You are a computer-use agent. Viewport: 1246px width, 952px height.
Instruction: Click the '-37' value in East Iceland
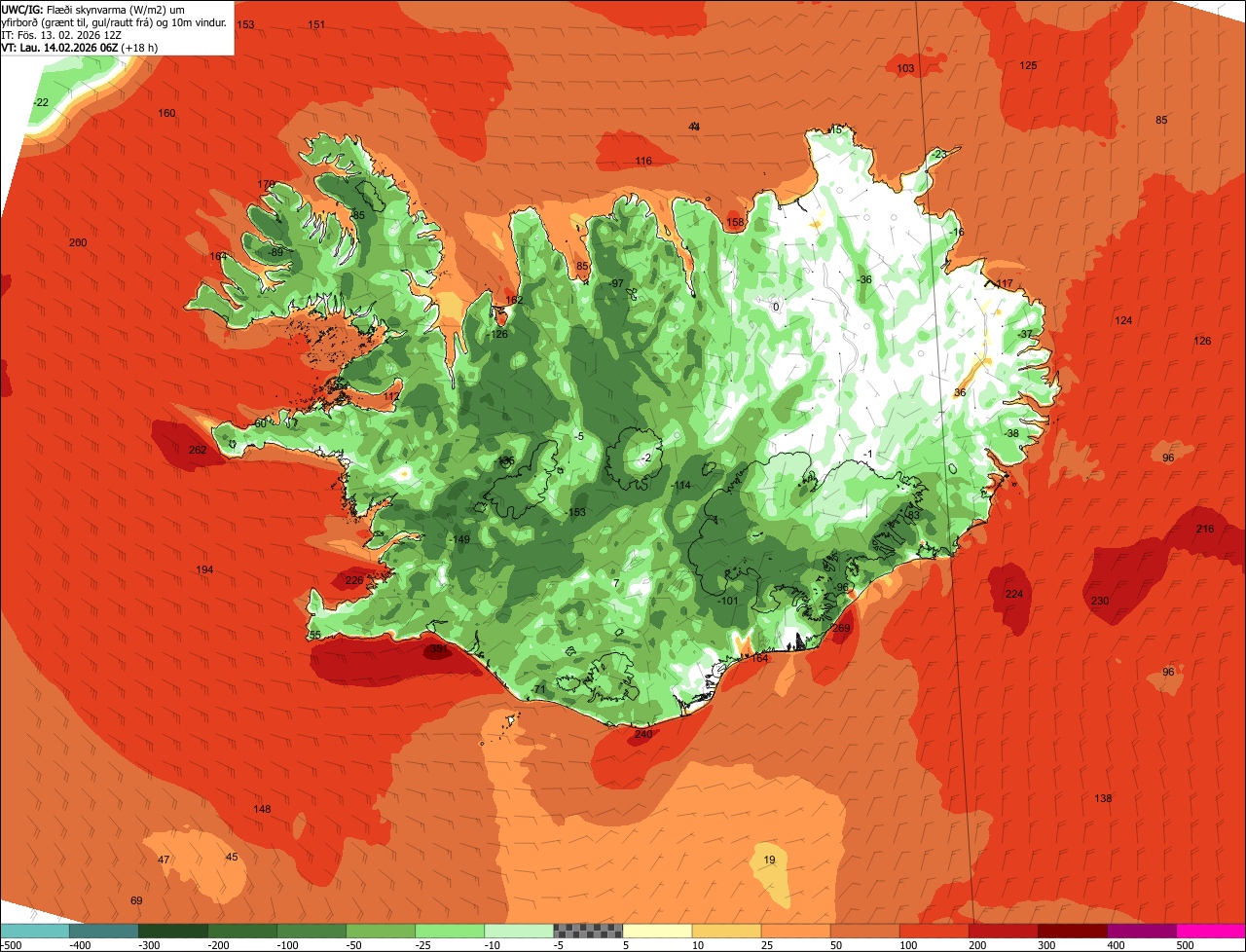click(x=1025, y=334)
